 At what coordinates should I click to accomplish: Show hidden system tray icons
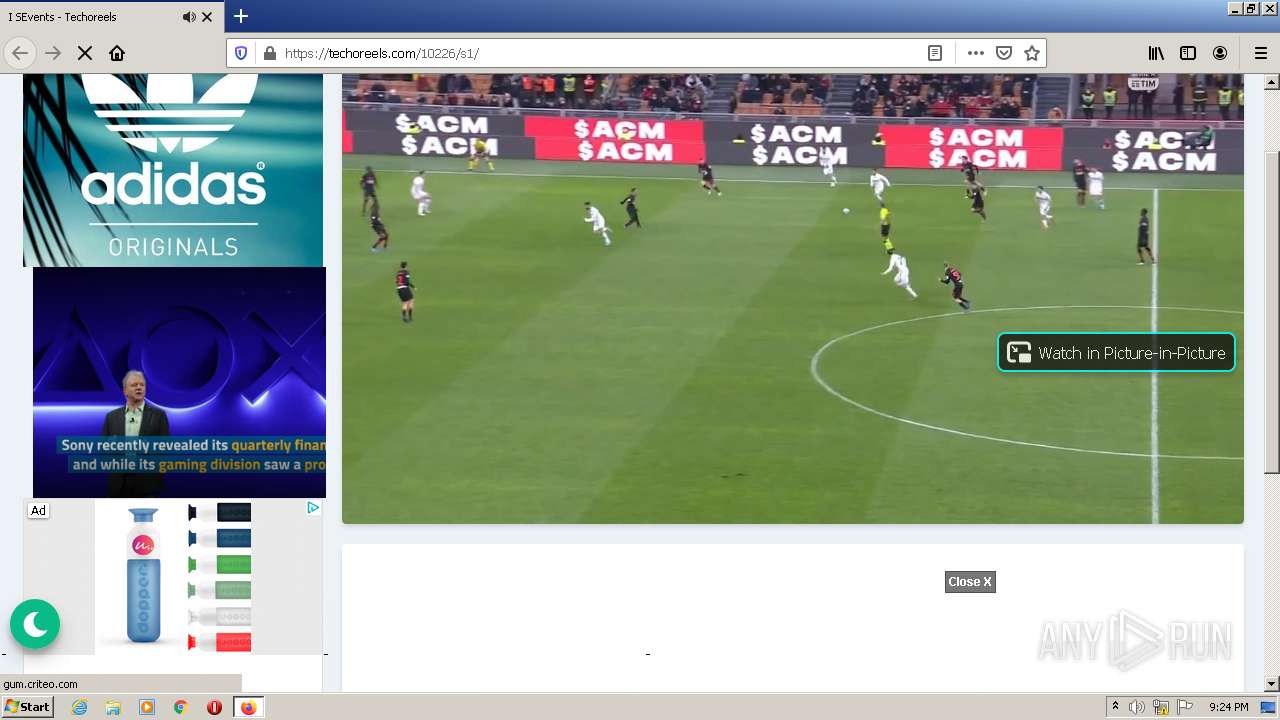coord(1116,707)
